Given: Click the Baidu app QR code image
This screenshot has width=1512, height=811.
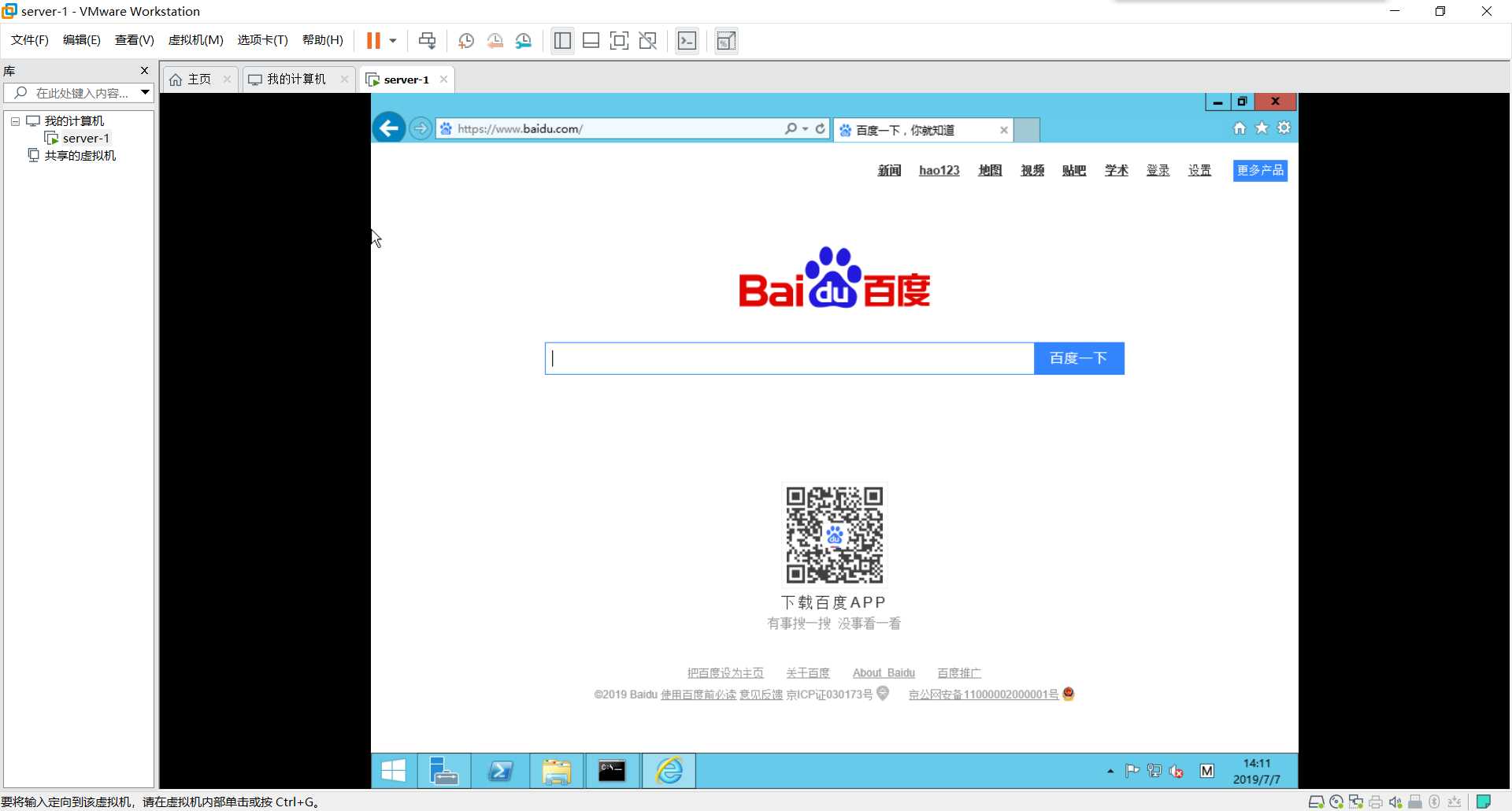Looking at the screenshot, I should [835, 535].
